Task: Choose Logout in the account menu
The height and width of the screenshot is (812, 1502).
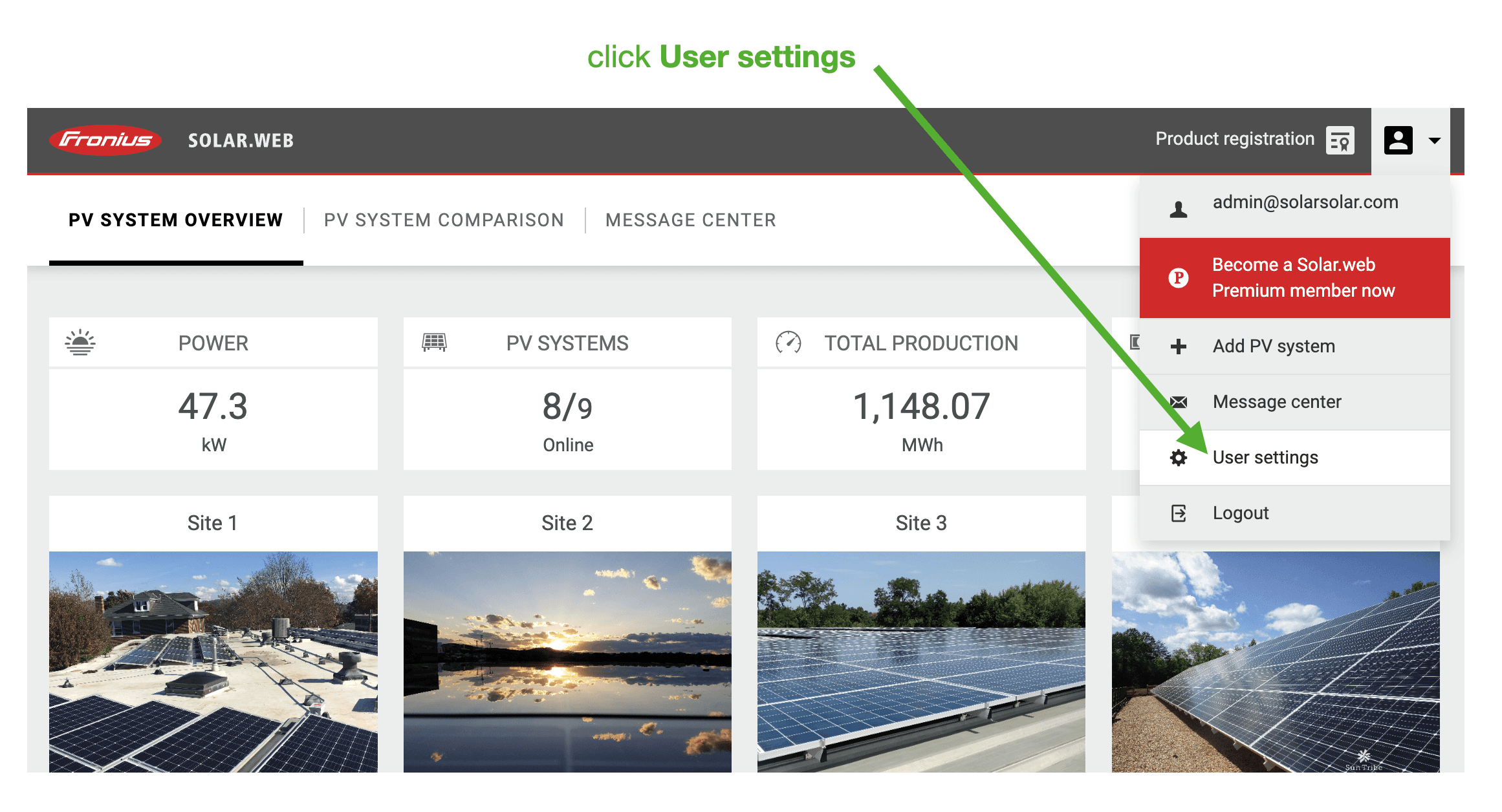Action: (1240, 513)
